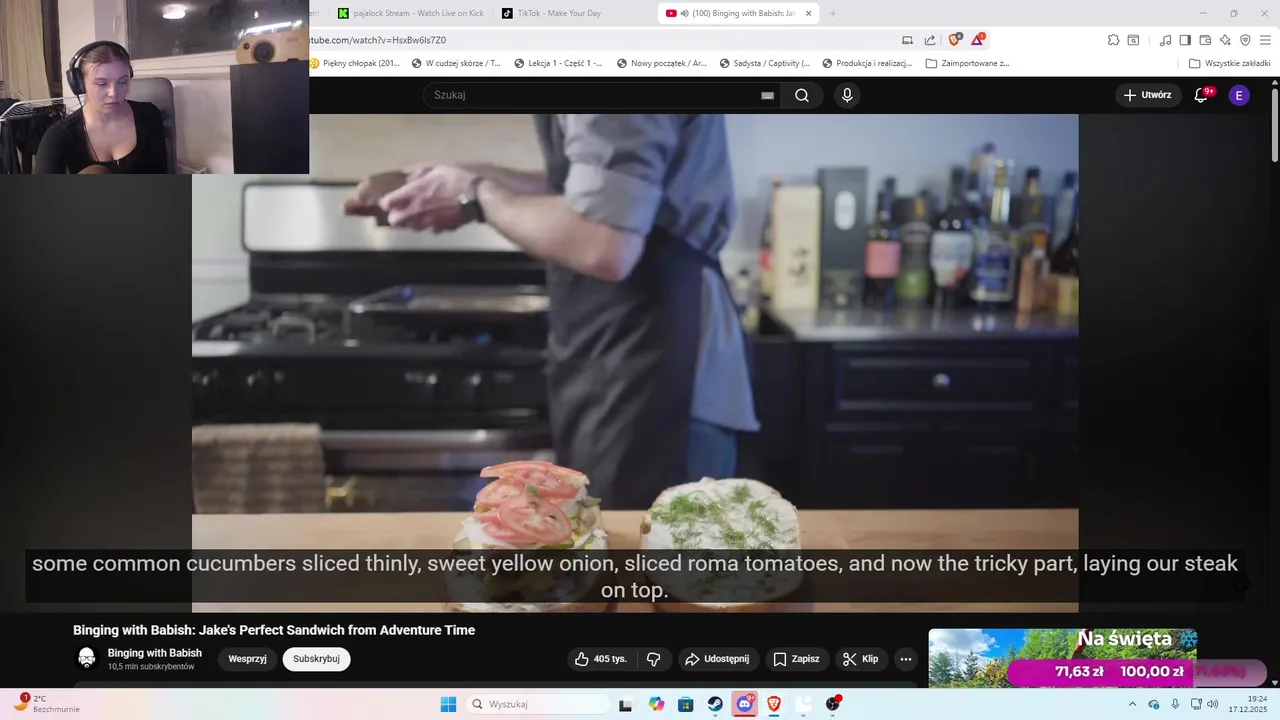Toggle the browser sidebar panel icon
Screen dimensions: 1280x720
pos(1185,40)
